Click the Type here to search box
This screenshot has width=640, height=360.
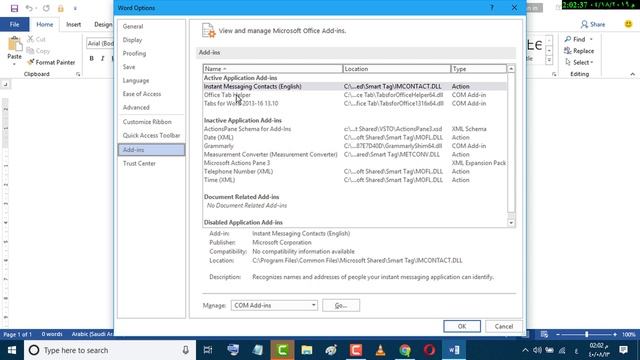click(110, 350)
